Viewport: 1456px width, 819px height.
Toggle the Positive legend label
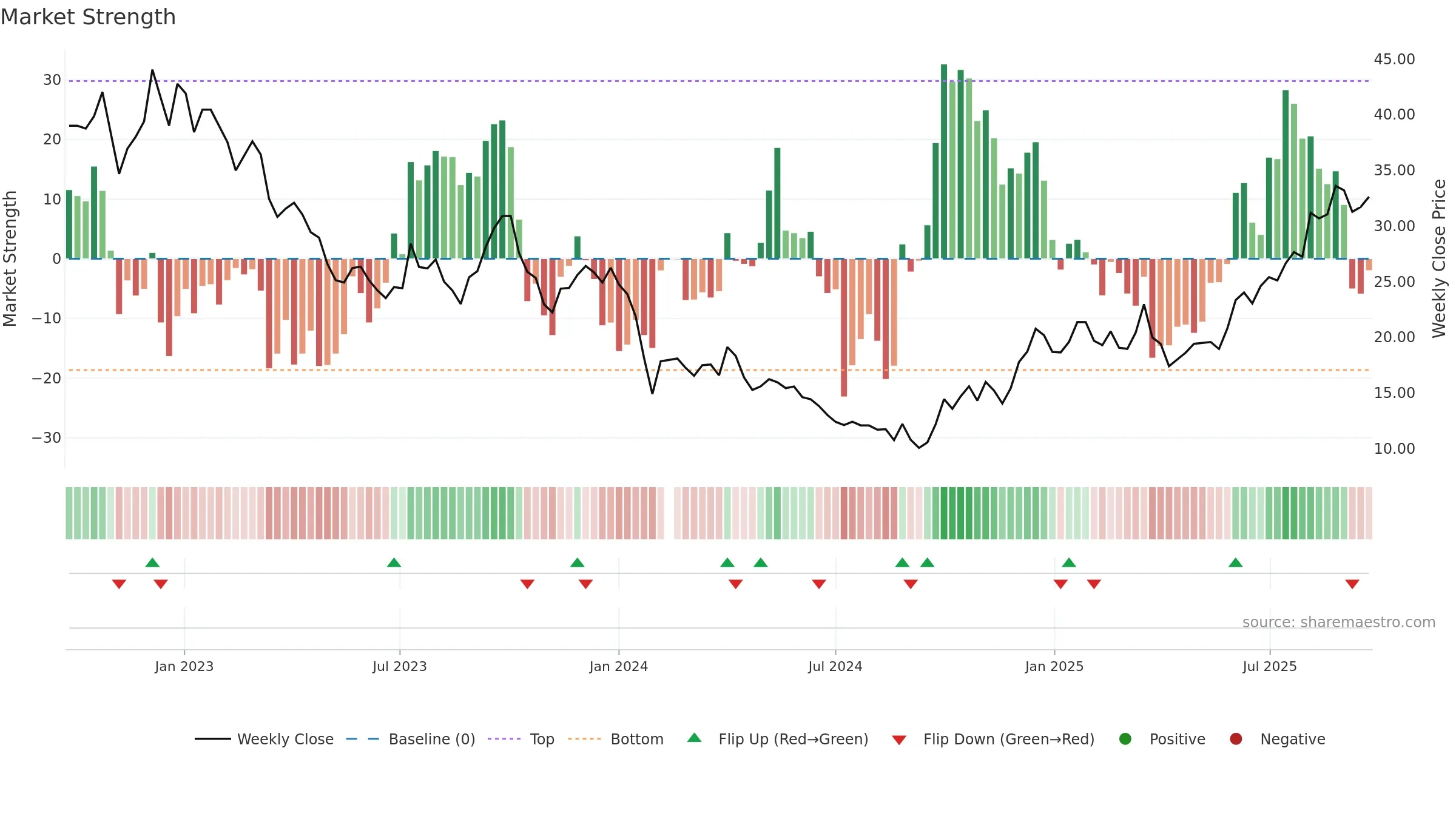(1178, 739)
